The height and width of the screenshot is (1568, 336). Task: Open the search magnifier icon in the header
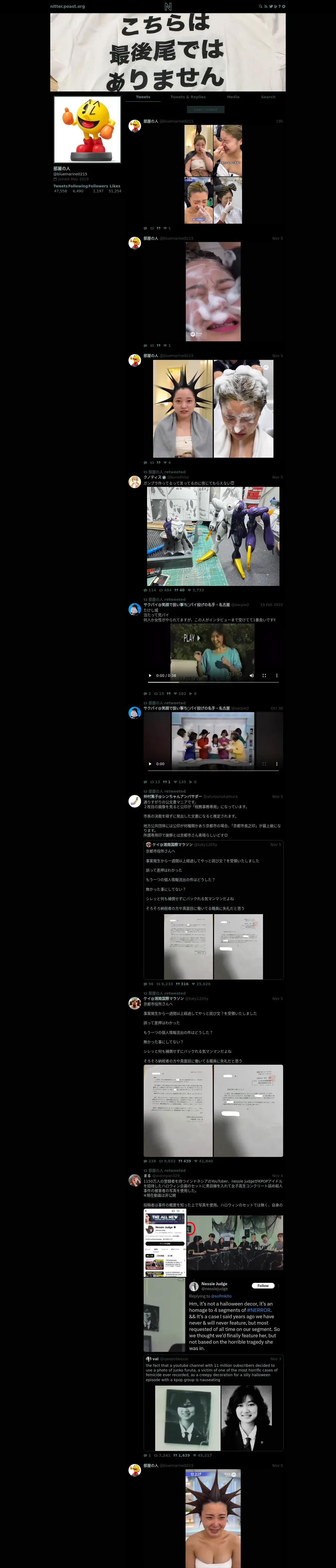(260, 6)
